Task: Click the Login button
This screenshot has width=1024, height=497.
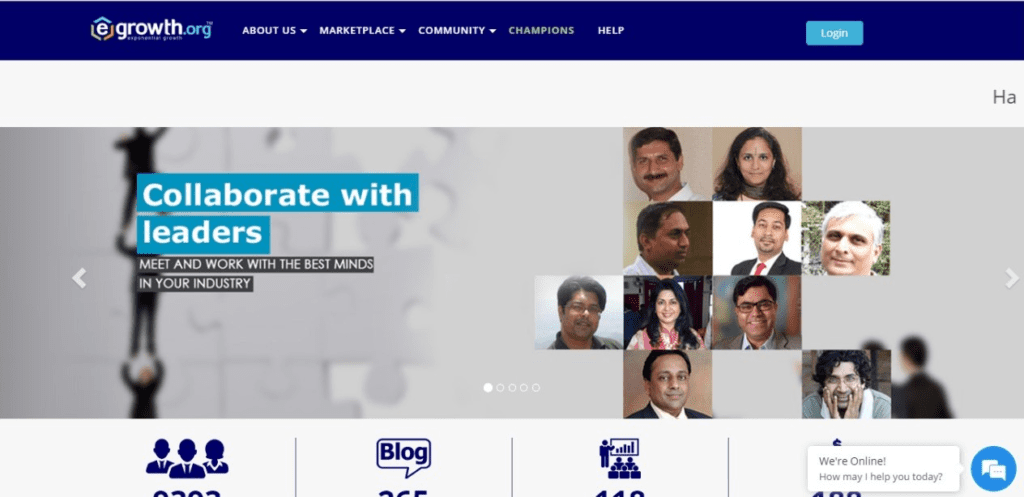Action: (834, 33)
